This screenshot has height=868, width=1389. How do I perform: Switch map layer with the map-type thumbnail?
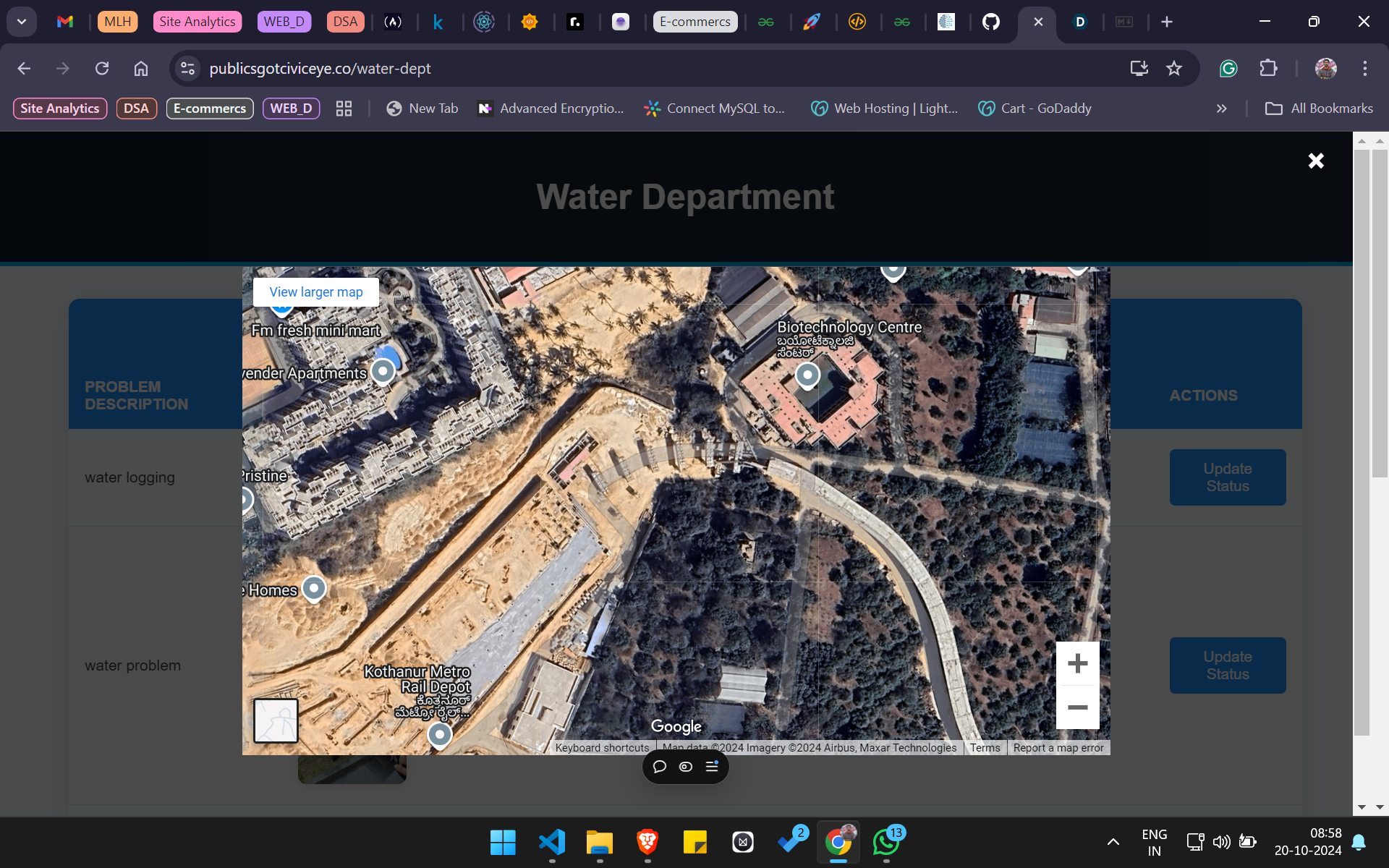click(x=276, y=720)
